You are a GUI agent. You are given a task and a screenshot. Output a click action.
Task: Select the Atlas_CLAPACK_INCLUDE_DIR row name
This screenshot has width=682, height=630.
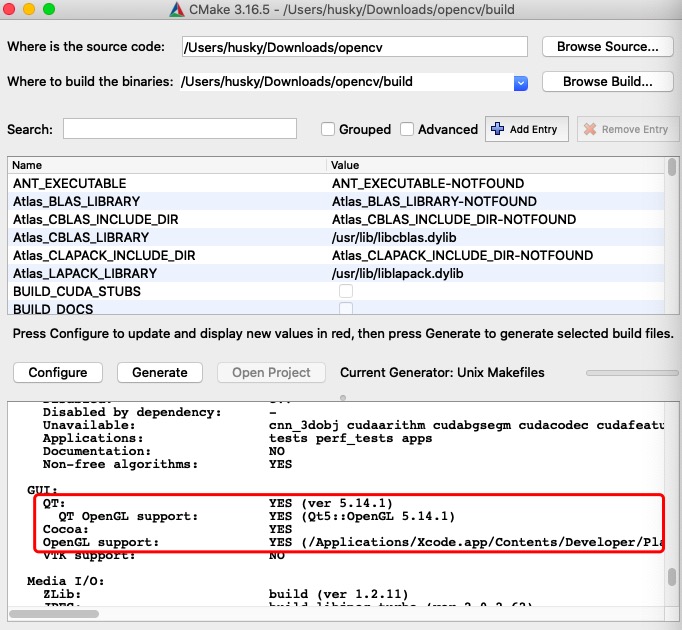click(x=104, y=255)
